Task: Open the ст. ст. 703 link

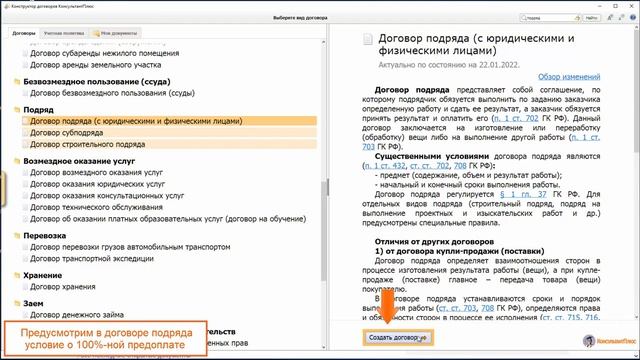Action: tap(457, 308)
